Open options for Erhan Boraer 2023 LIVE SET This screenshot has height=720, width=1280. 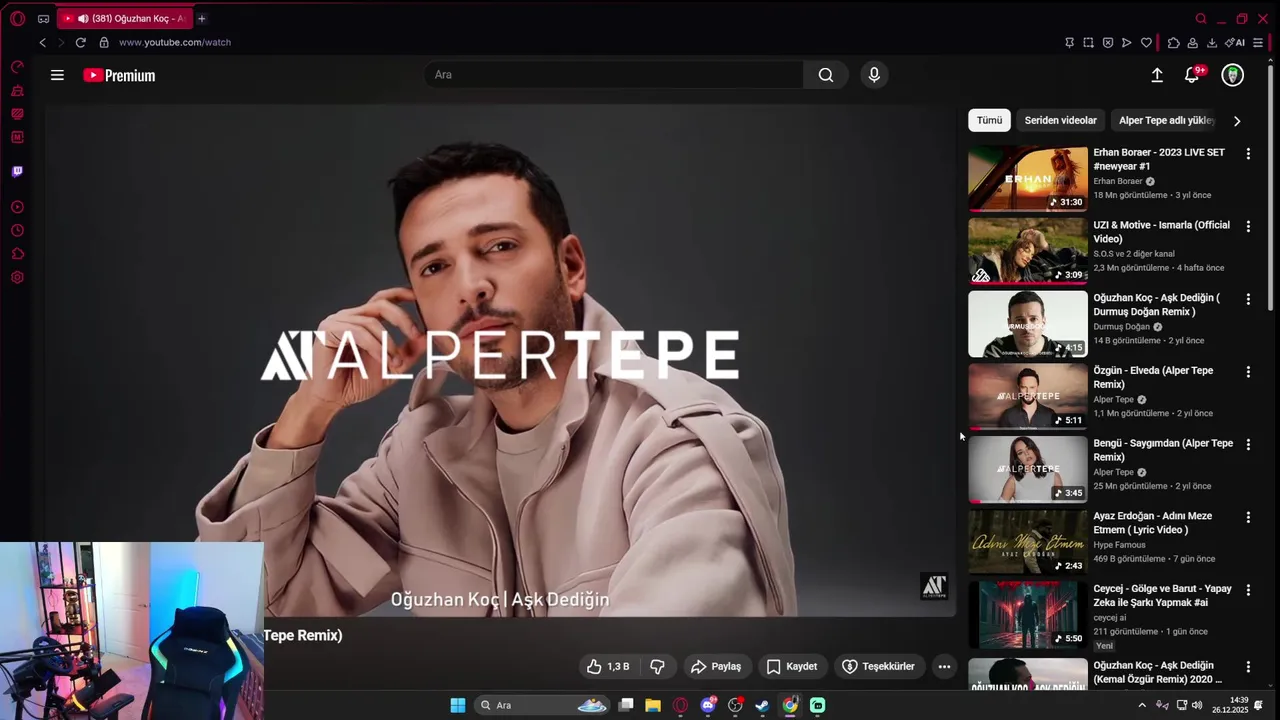pyautogui.click(x=1248, y=154)
